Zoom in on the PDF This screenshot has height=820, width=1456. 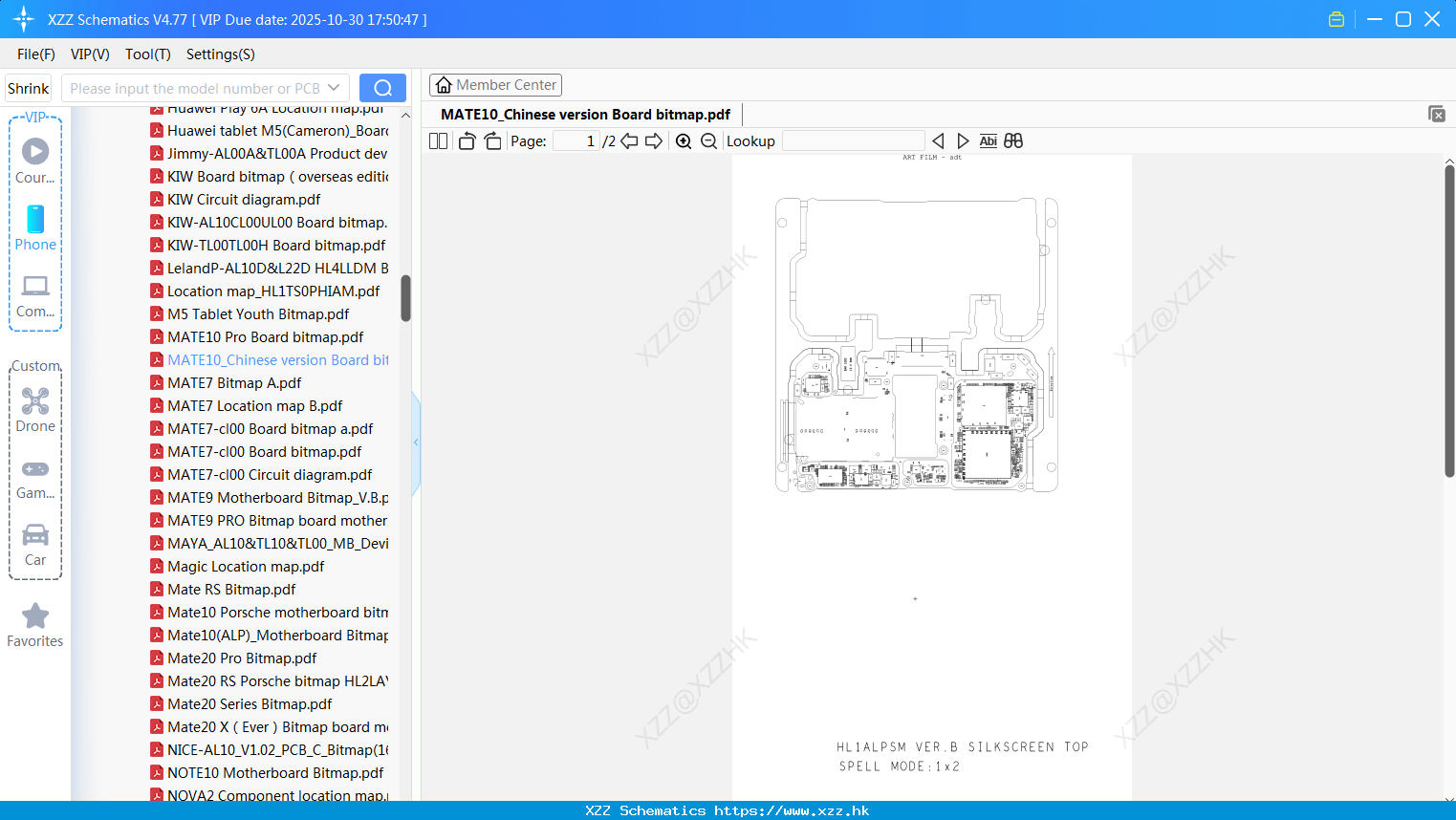tap(684, 140)
